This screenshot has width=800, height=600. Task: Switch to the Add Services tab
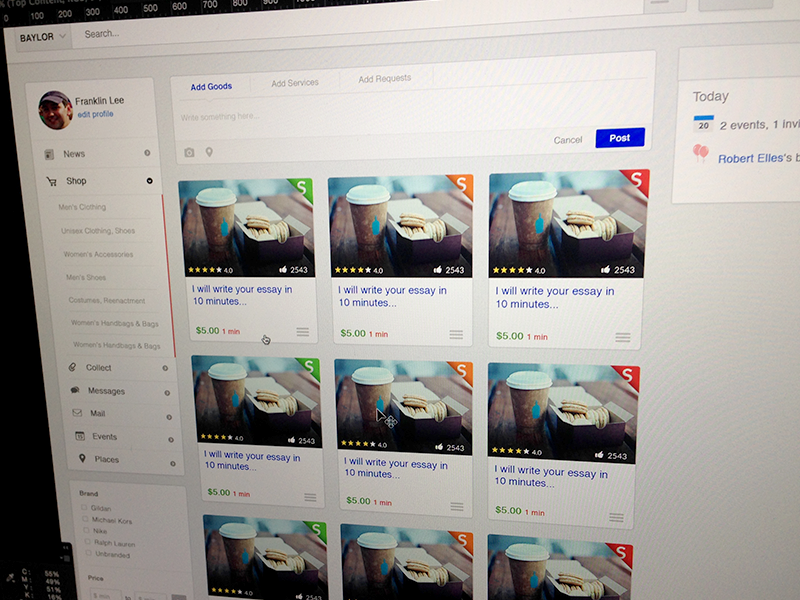click(x=295, y=81)
